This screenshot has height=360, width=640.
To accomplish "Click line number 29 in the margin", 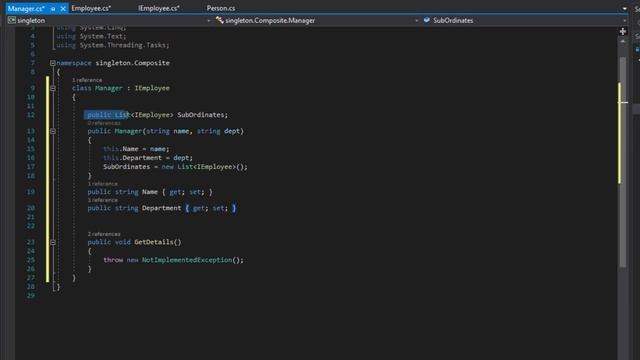I will [31, 296].
